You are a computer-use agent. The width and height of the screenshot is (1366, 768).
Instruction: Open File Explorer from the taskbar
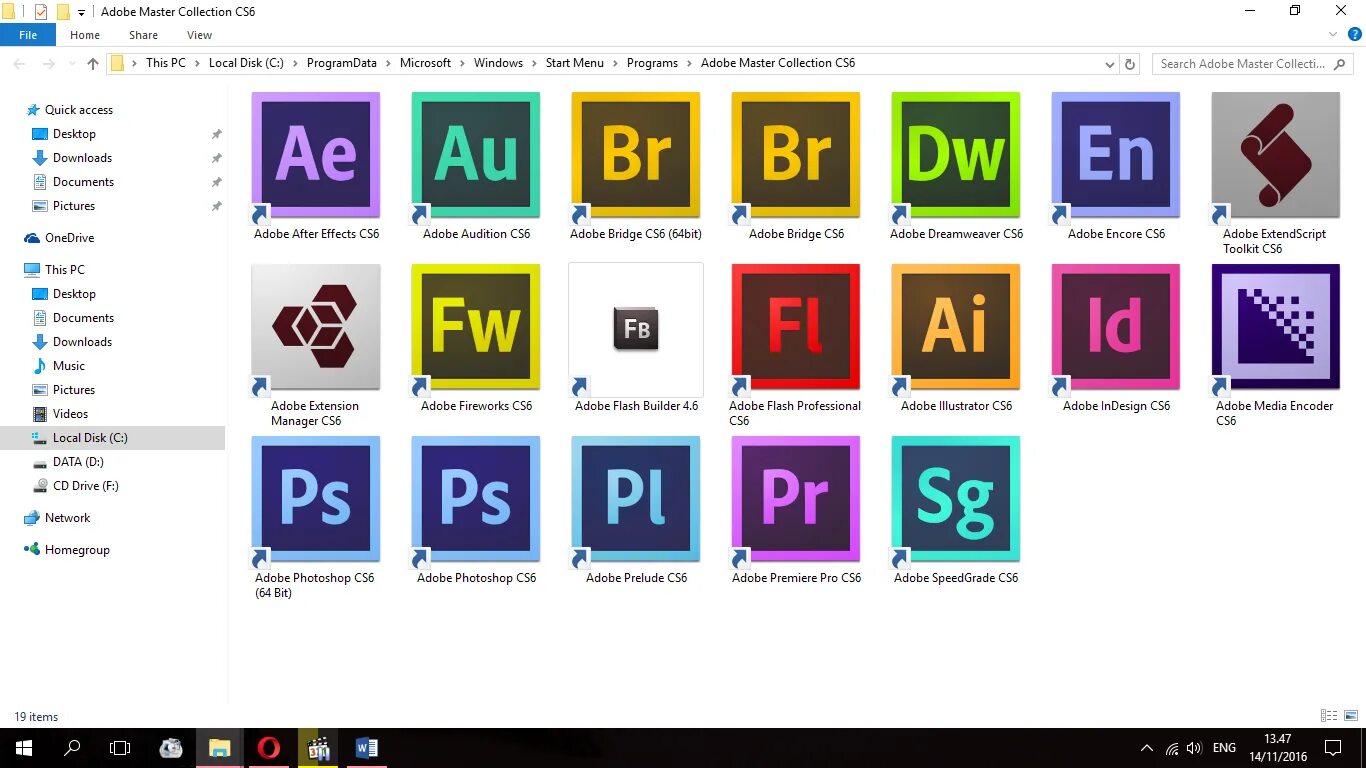coord(220,748)
